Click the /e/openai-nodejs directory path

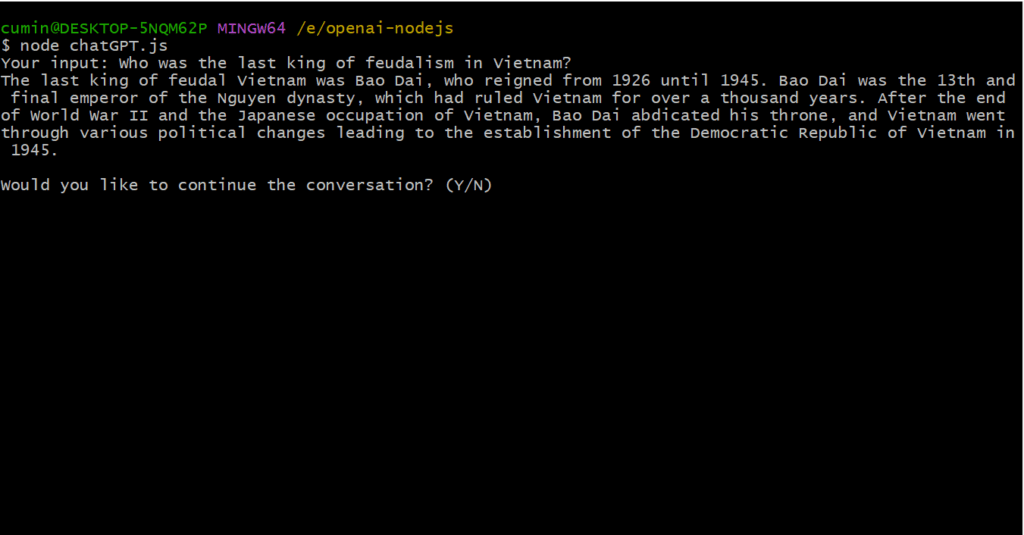pos(375,29)
